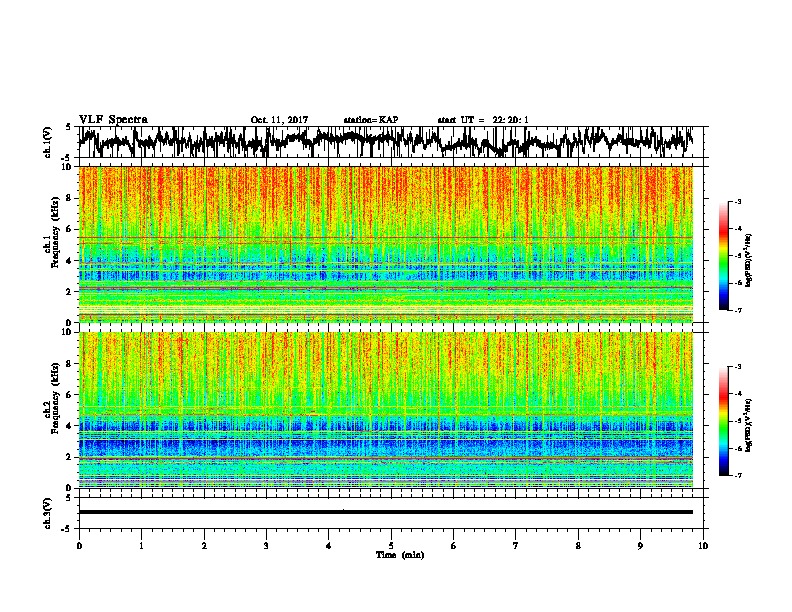Click the ch.1 voltage waveform trace
Image resolution: width=792 pixels, height=612 pixels.
coord(386,141)
